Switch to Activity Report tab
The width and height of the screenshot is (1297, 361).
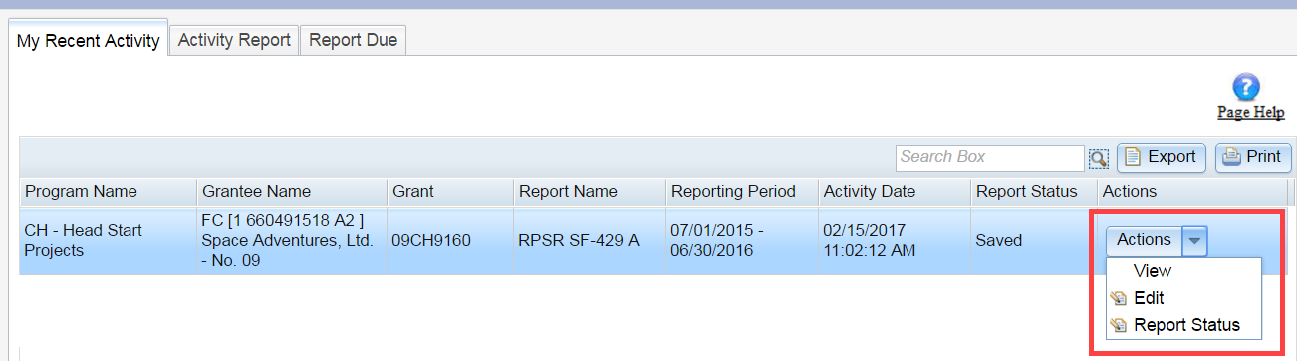click(234, 40)
